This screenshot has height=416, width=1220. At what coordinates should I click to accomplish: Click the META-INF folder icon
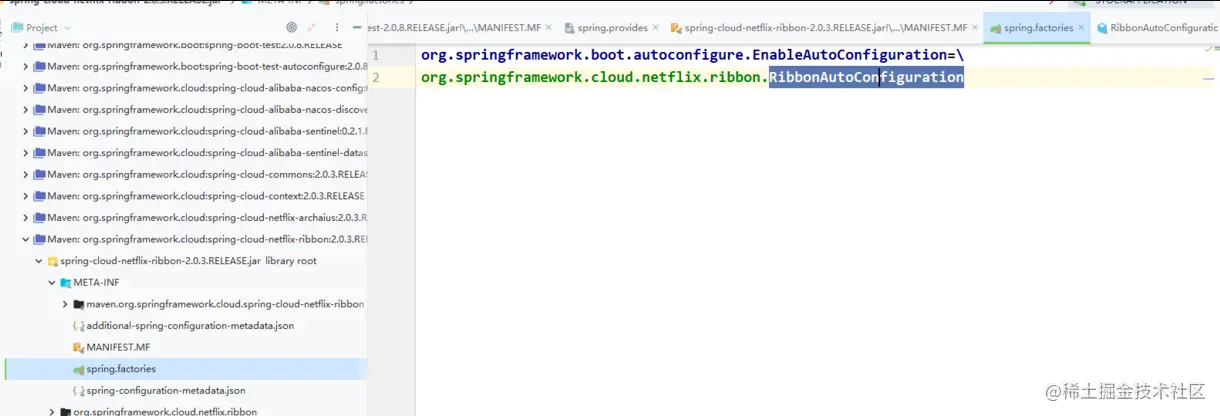pos(65,282)
